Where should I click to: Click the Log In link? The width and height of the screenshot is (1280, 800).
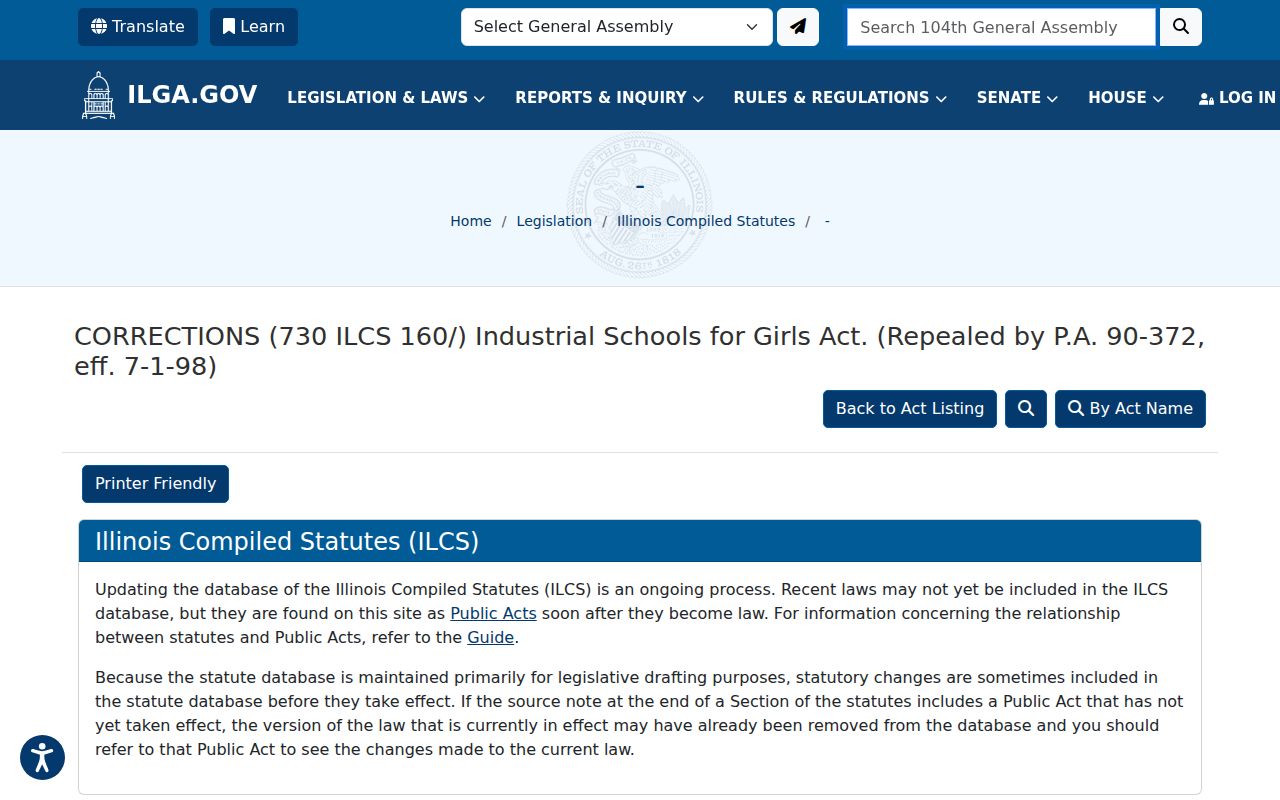[x=1237, y=97]
